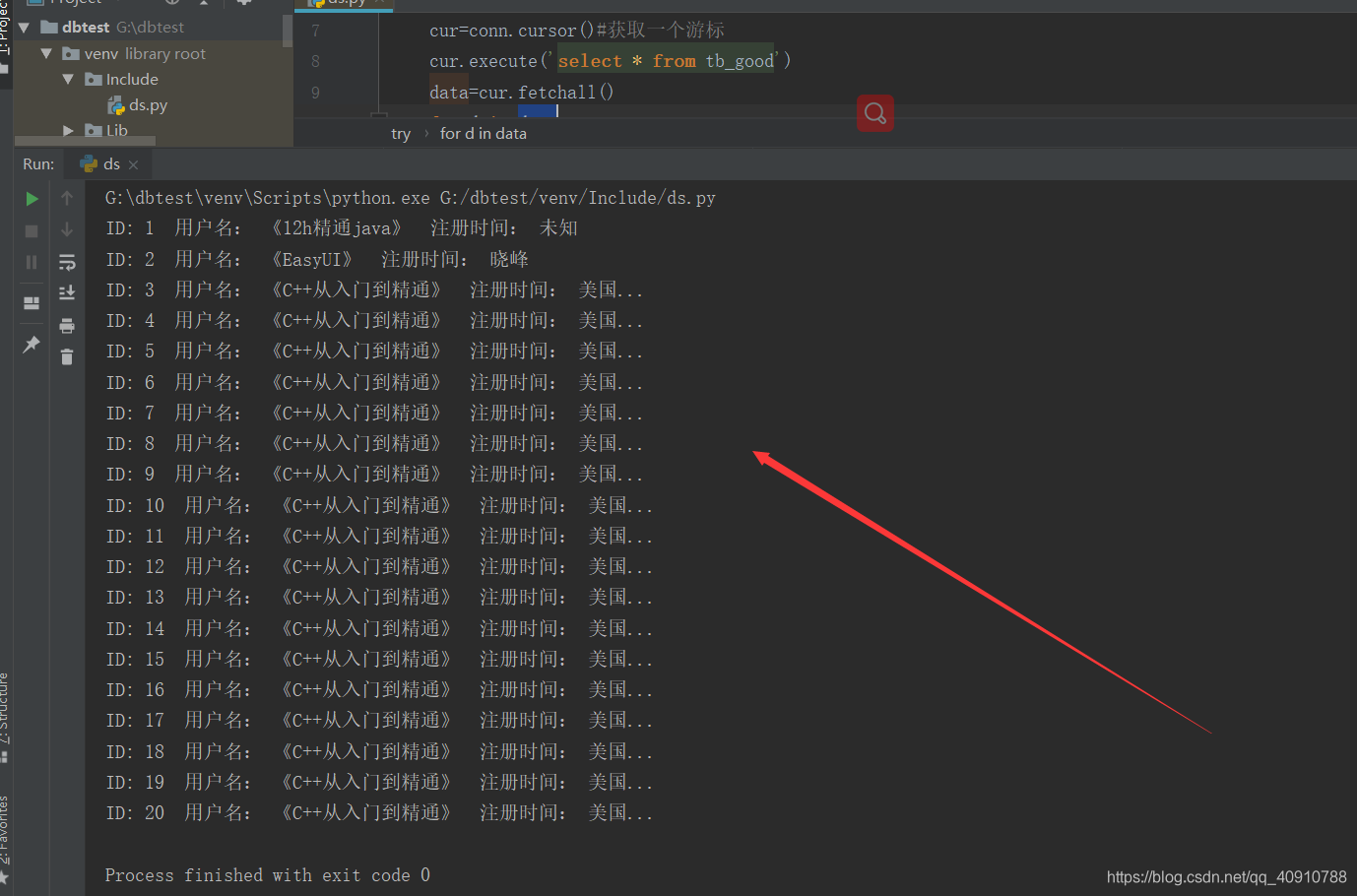Click the 'for d in data' breadcrumb
The width and height of the screenshot is (1357, 896).
pos(484,133)
